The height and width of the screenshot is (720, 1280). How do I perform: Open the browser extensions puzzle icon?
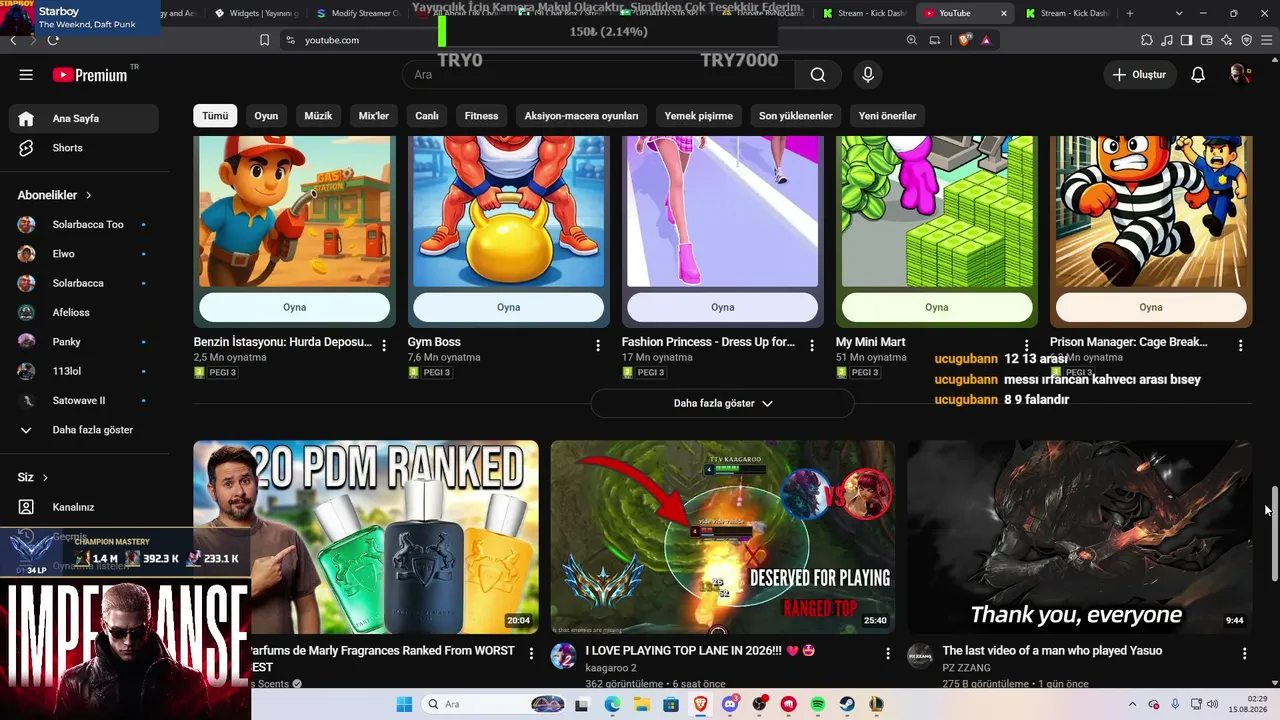1146,40
